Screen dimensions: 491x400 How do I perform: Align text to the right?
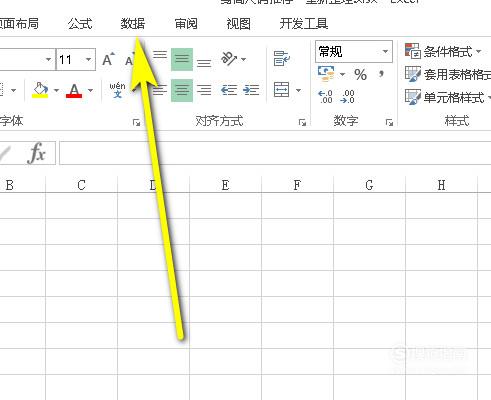[x=204, y=90]
